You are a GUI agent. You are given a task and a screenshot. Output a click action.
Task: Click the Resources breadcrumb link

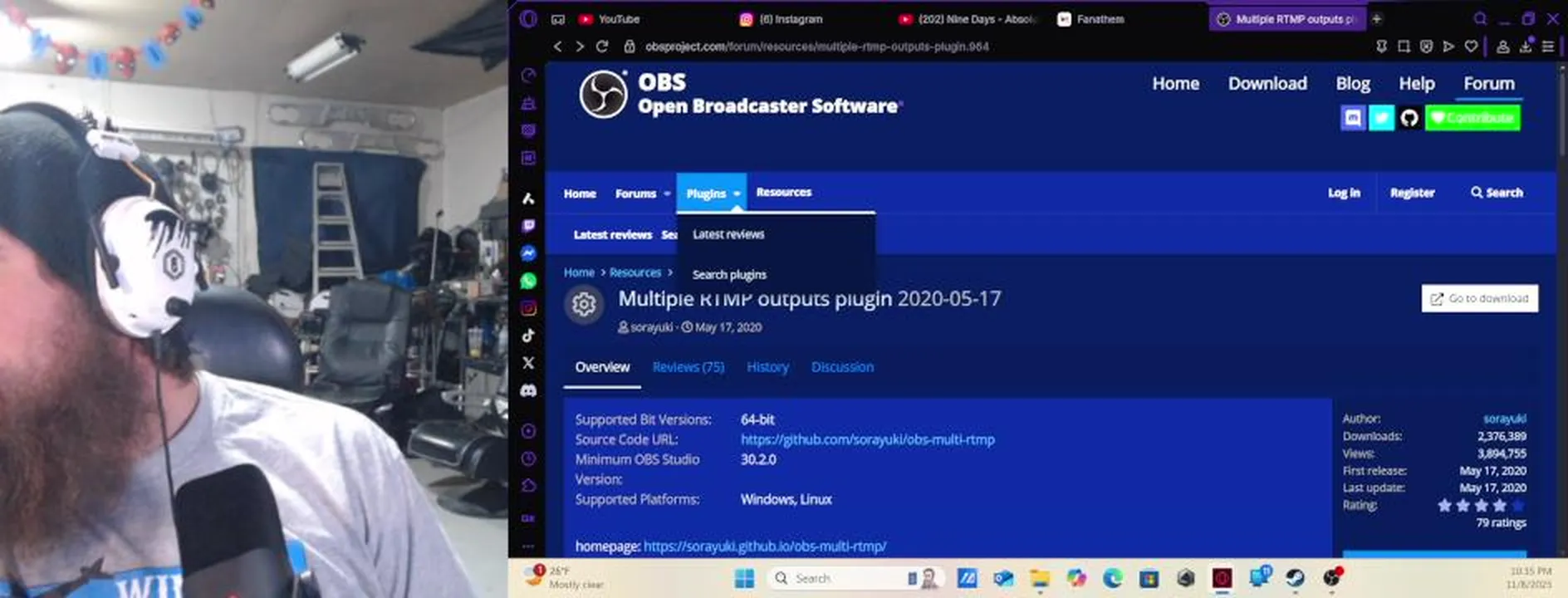point(635,272)
